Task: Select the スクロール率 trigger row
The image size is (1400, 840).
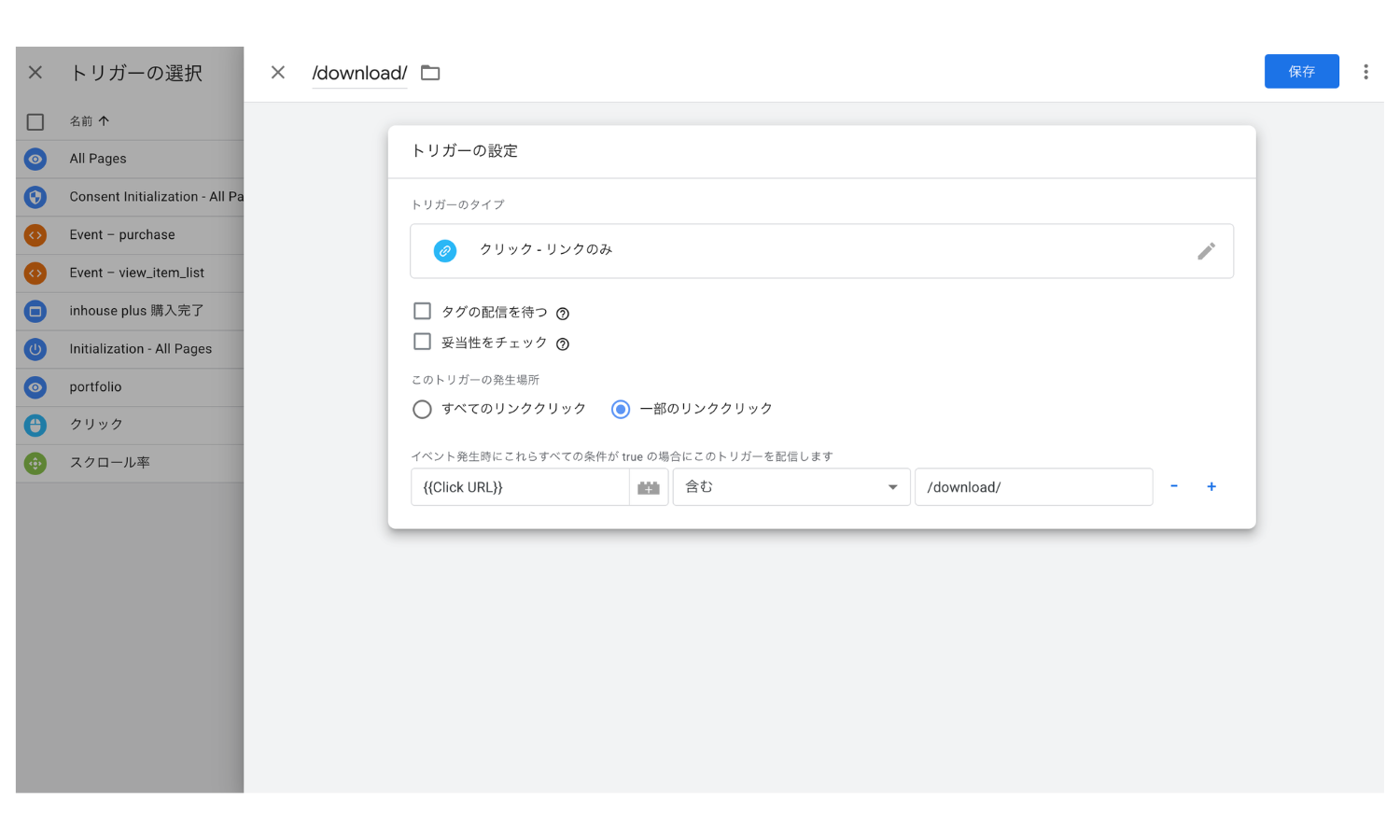Action: (130, 463)
